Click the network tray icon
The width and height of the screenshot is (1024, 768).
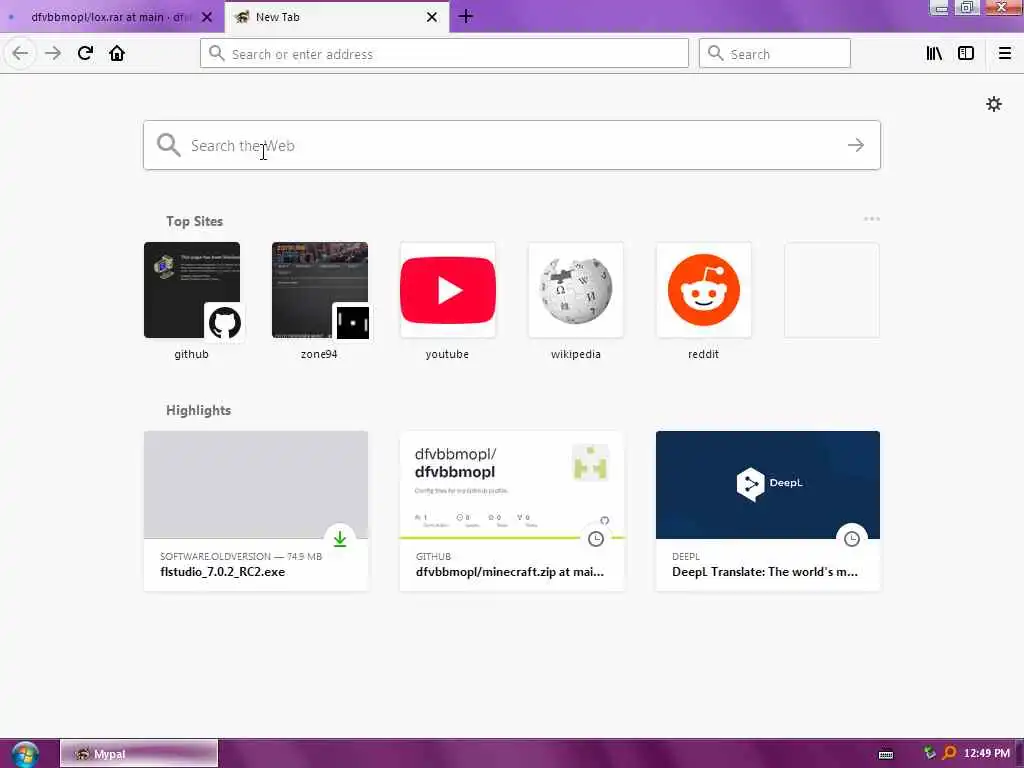click(x=929, y=753)
